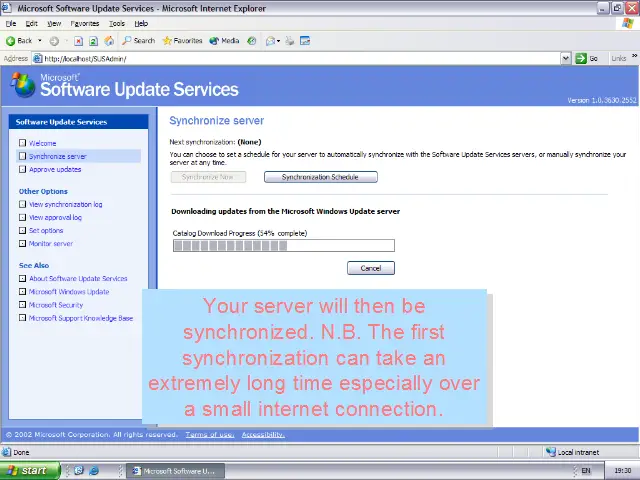
Task: Click the Print toolbar icon
Action: click(290, 41)
